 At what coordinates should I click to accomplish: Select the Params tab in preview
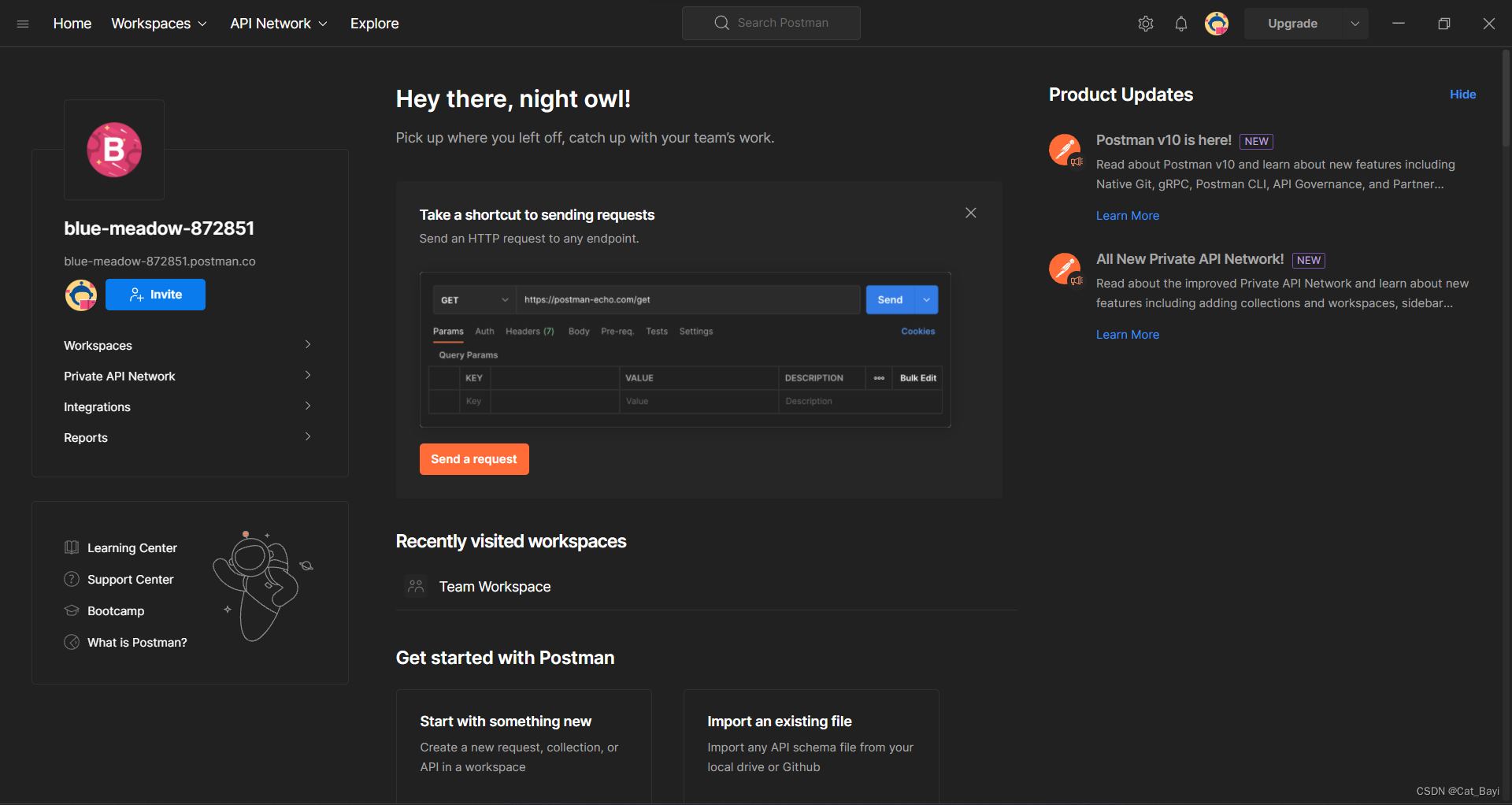[x=448, y=332]
